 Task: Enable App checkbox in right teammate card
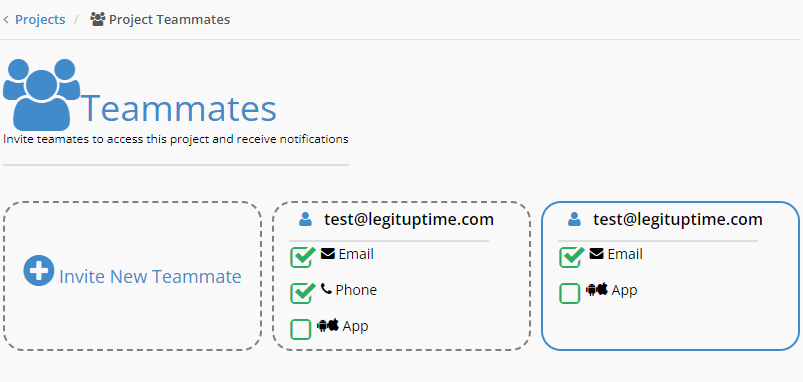click(x=570, y=293)
